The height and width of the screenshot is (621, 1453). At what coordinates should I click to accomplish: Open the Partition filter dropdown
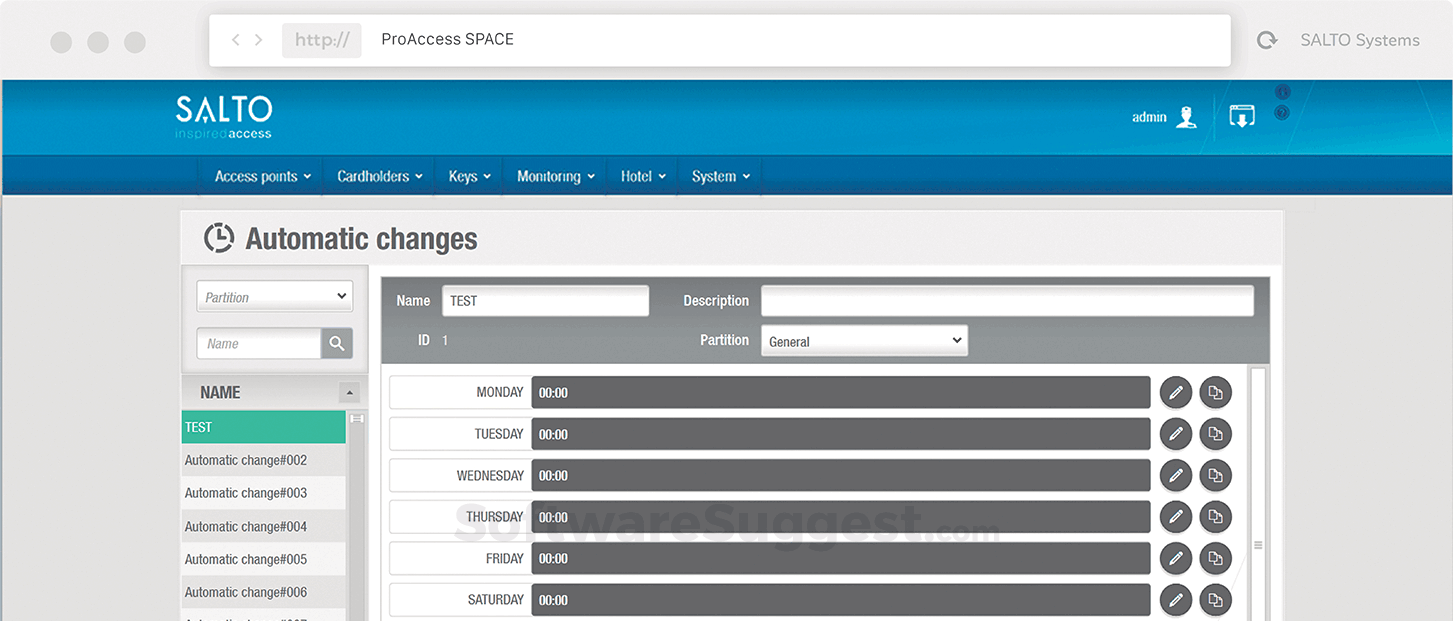274,296
